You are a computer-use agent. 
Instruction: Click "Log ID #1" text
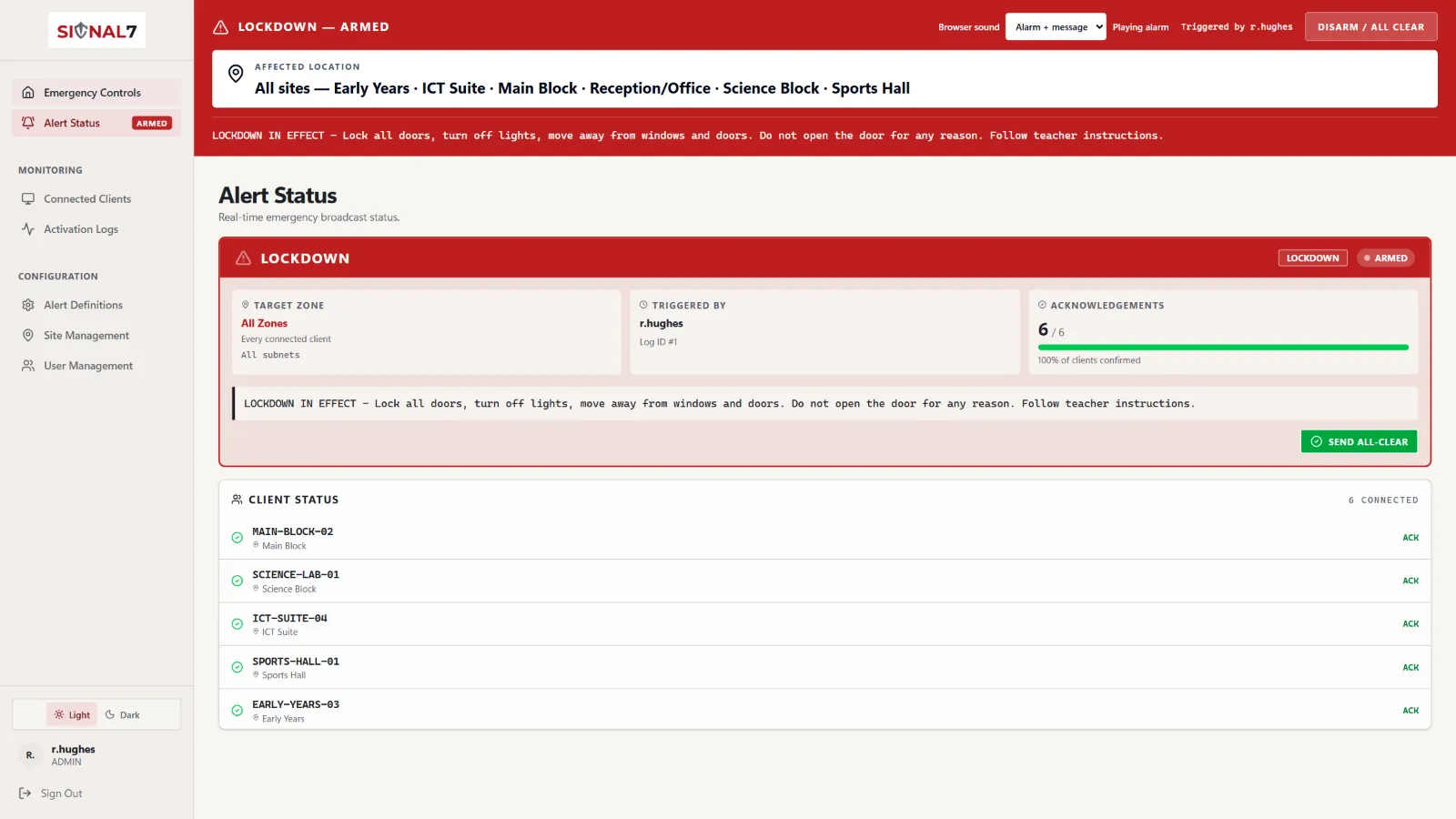tap(658, 342)
